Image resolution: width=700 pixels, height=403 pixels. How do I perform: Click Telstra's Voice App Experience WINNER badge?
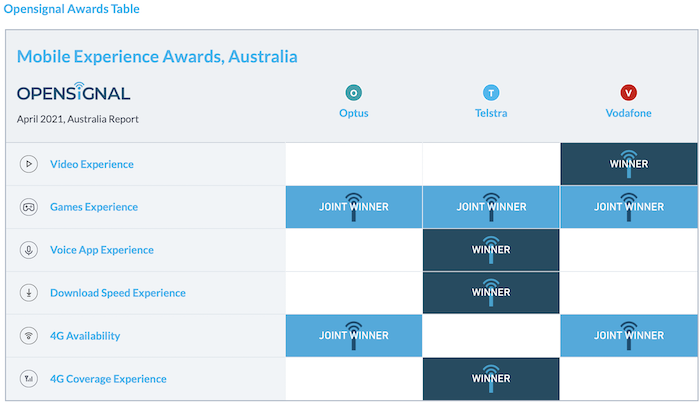pyautogui.click(x=491, y=250)
